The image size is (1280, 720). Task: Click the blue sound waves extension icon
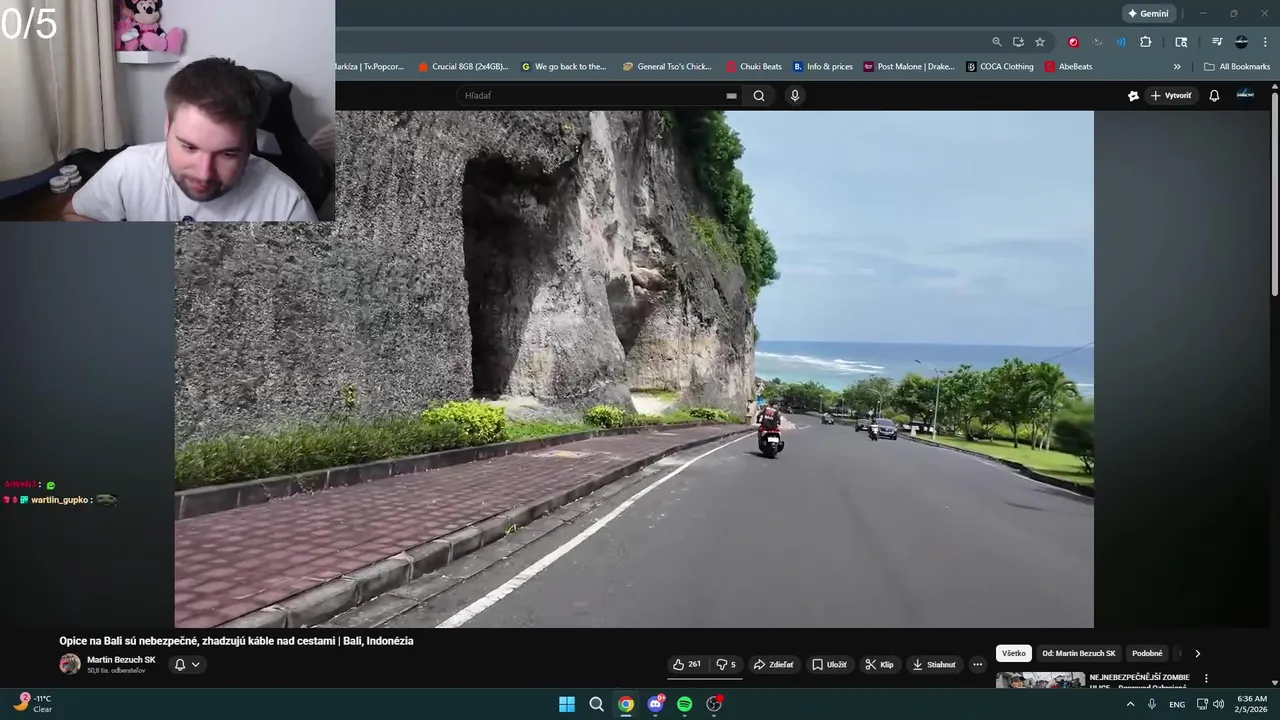(x=1121, y=42)
